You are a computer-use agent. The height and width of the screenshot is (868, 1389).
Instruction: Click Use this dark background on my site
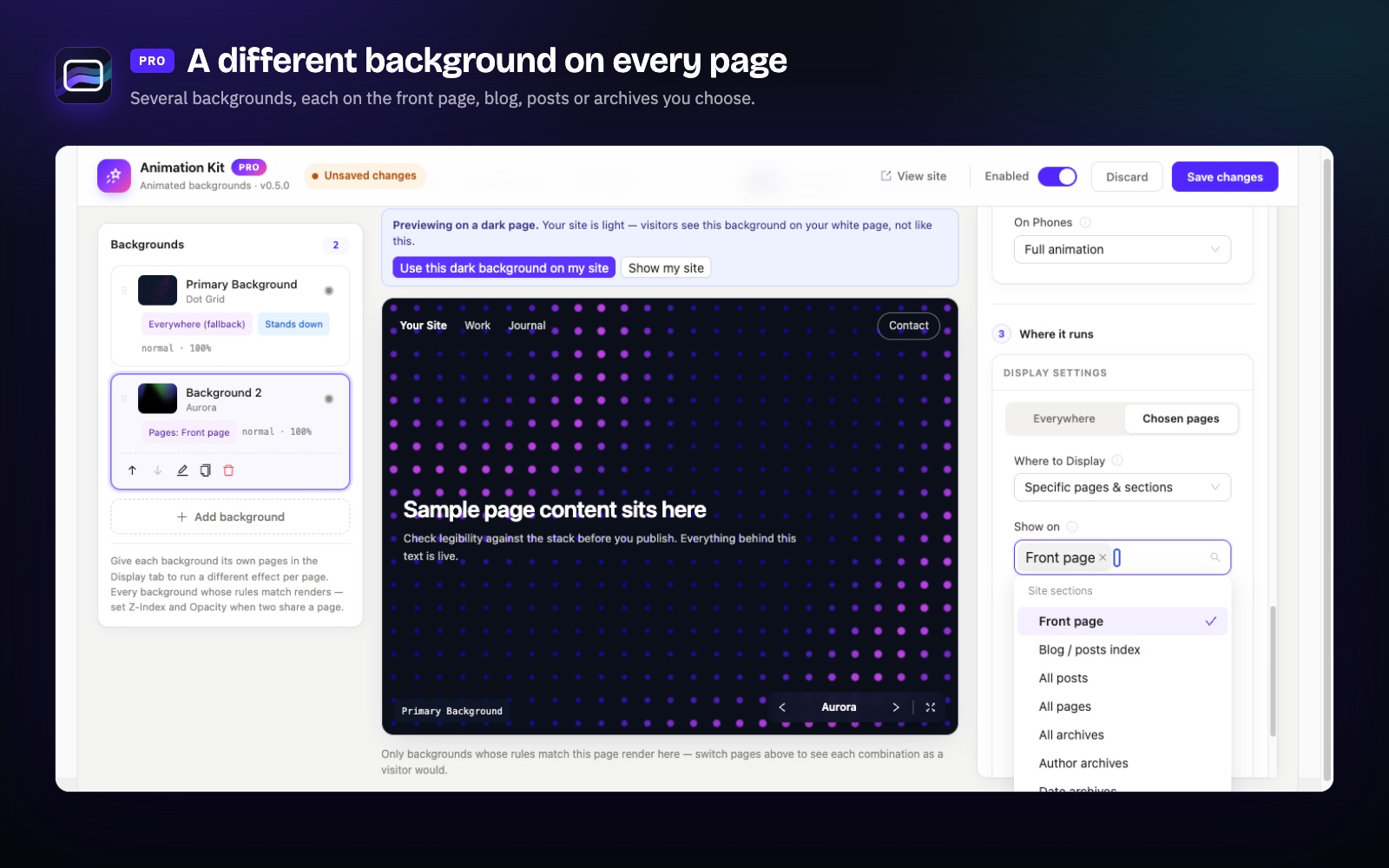(x=504, y=268)
